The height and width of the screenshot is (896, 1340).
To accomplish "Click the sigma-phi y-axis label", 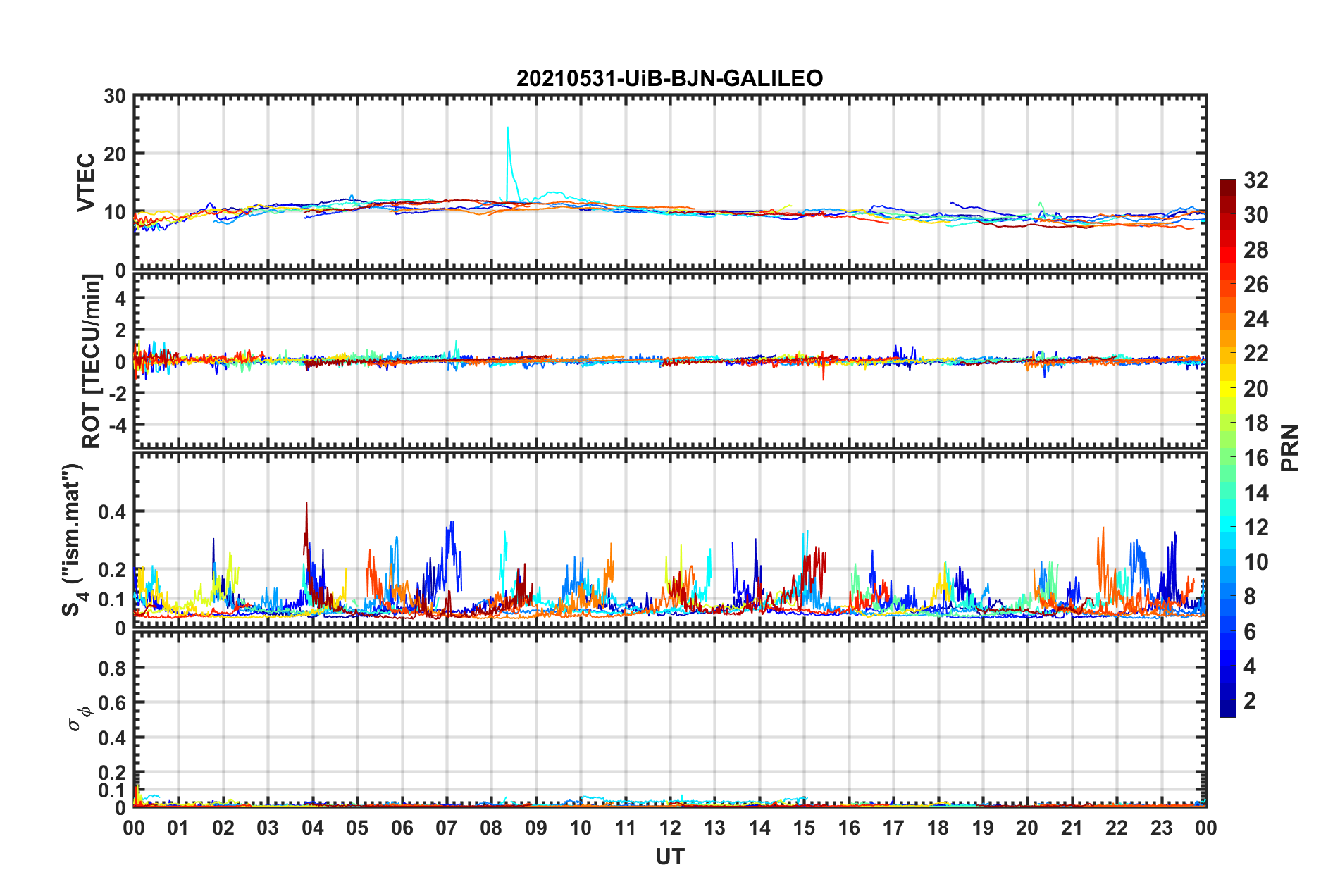I will coord(80,719).
